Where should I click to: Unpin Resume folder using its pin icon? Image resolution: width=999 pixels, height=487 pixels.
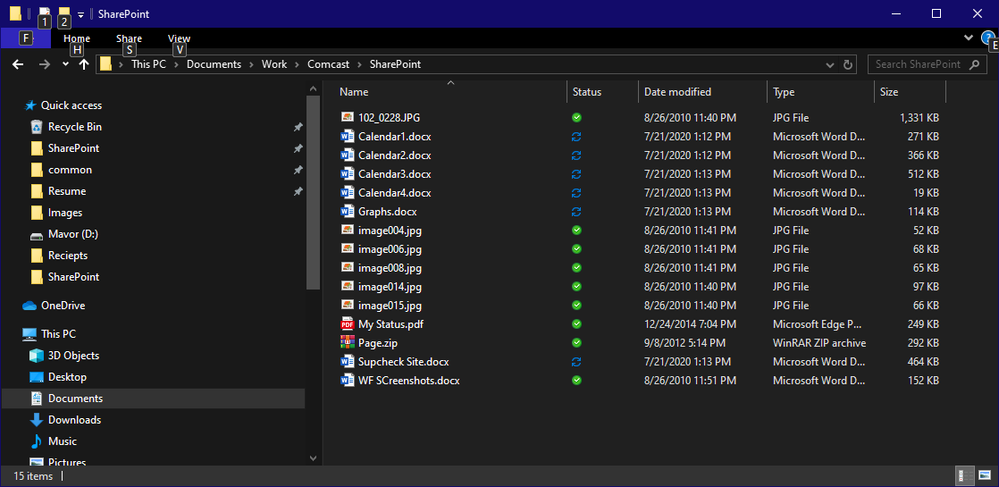point(298,192)
